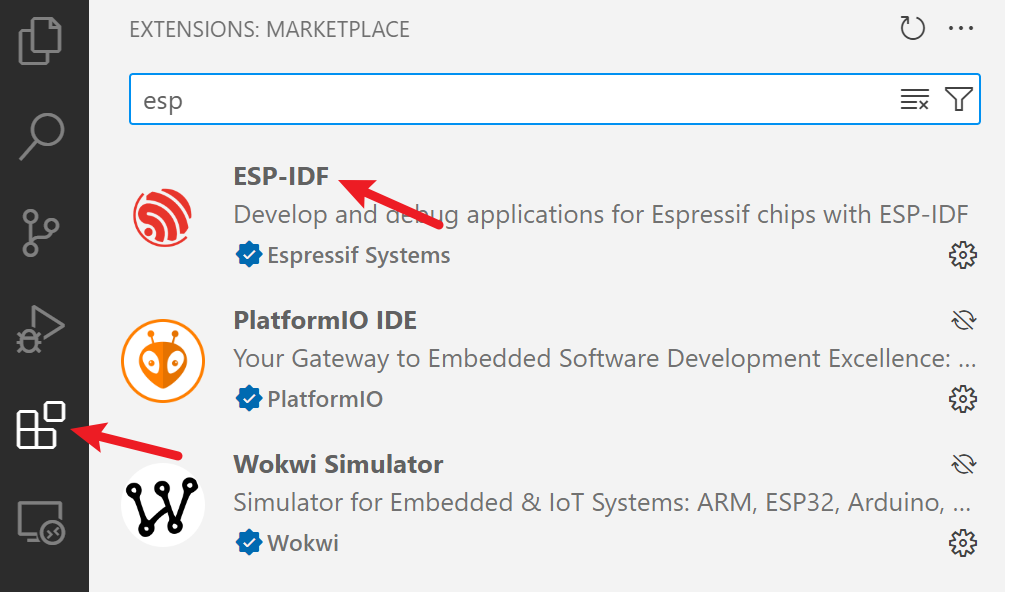Image resolution: width=1009 pixels, height=592 pixels.
Task: Open the Explorer view in activity bar
Action: [41, 41]
